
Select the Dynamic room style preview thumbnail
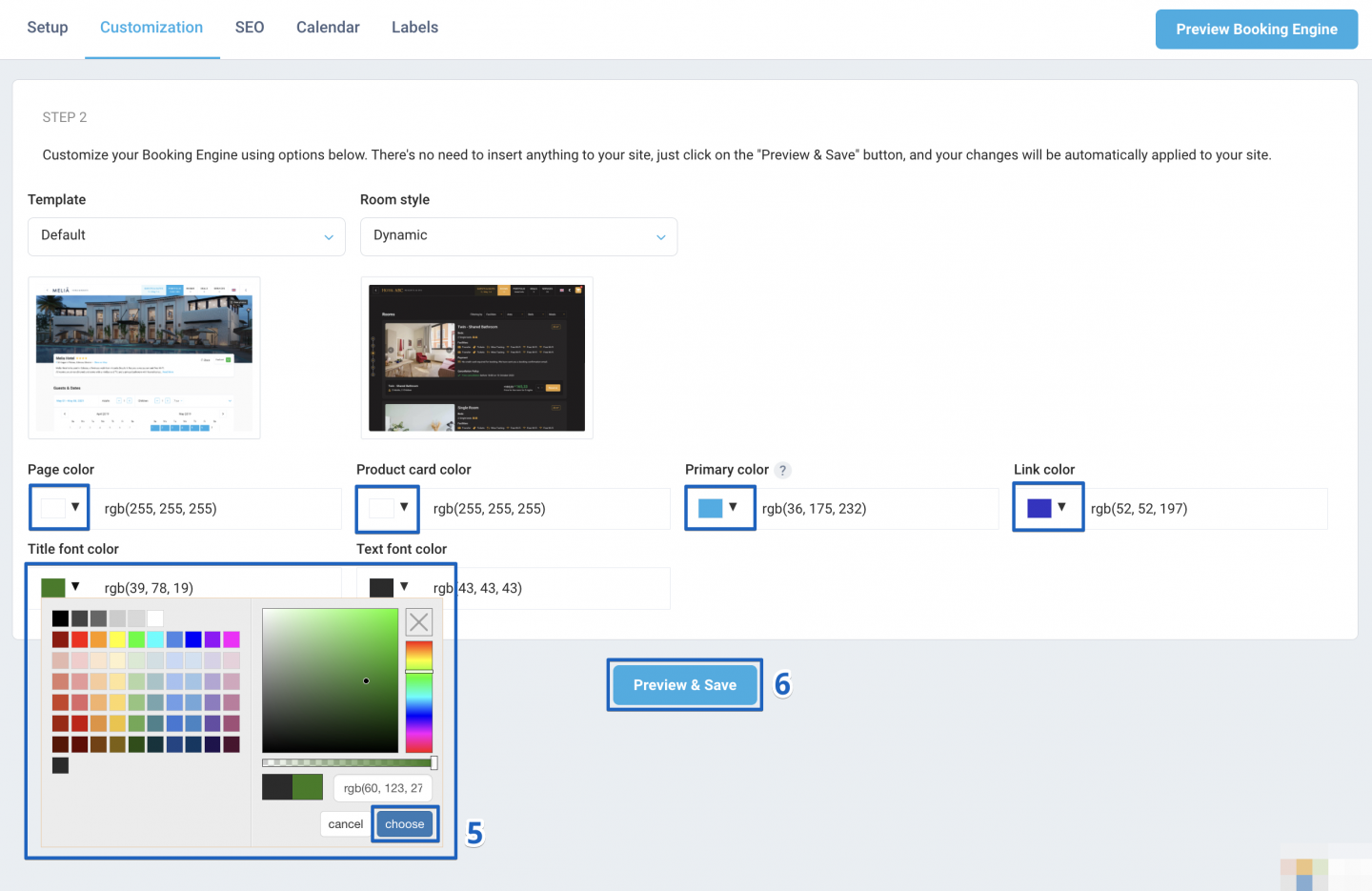coord(476,358)
